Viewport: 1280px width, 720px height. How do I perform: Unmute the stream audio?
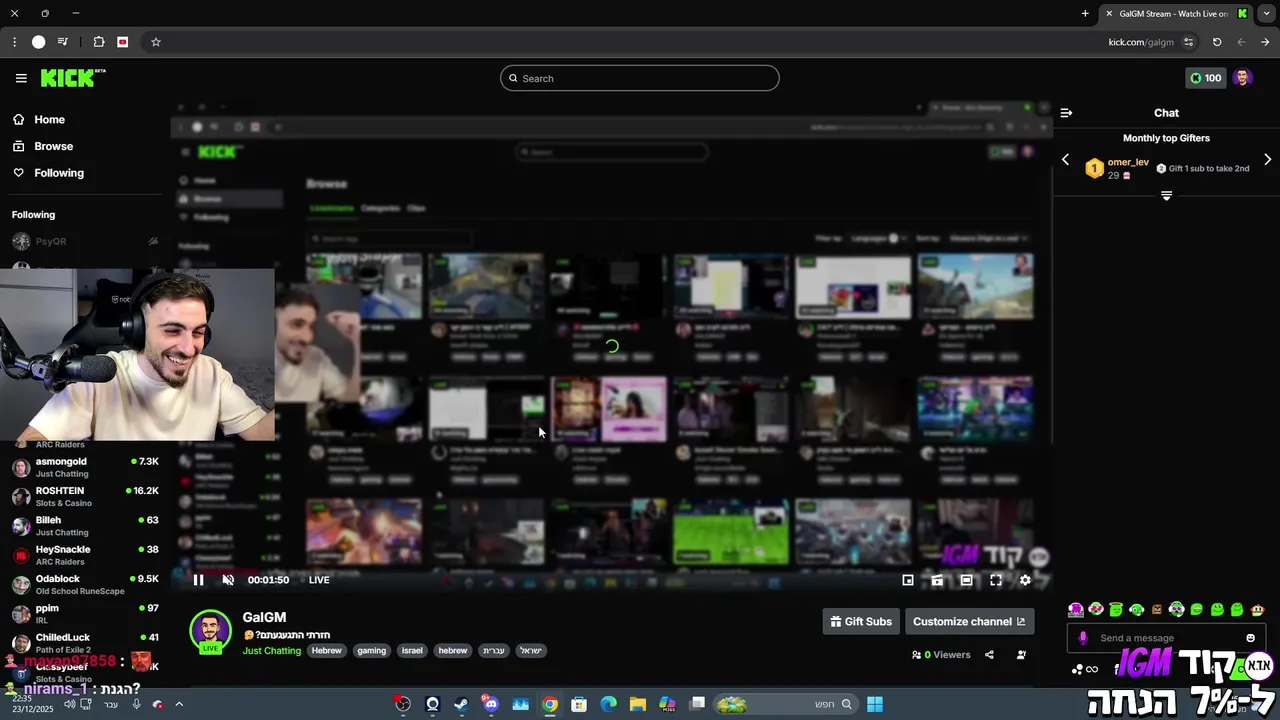coord(228,580)
